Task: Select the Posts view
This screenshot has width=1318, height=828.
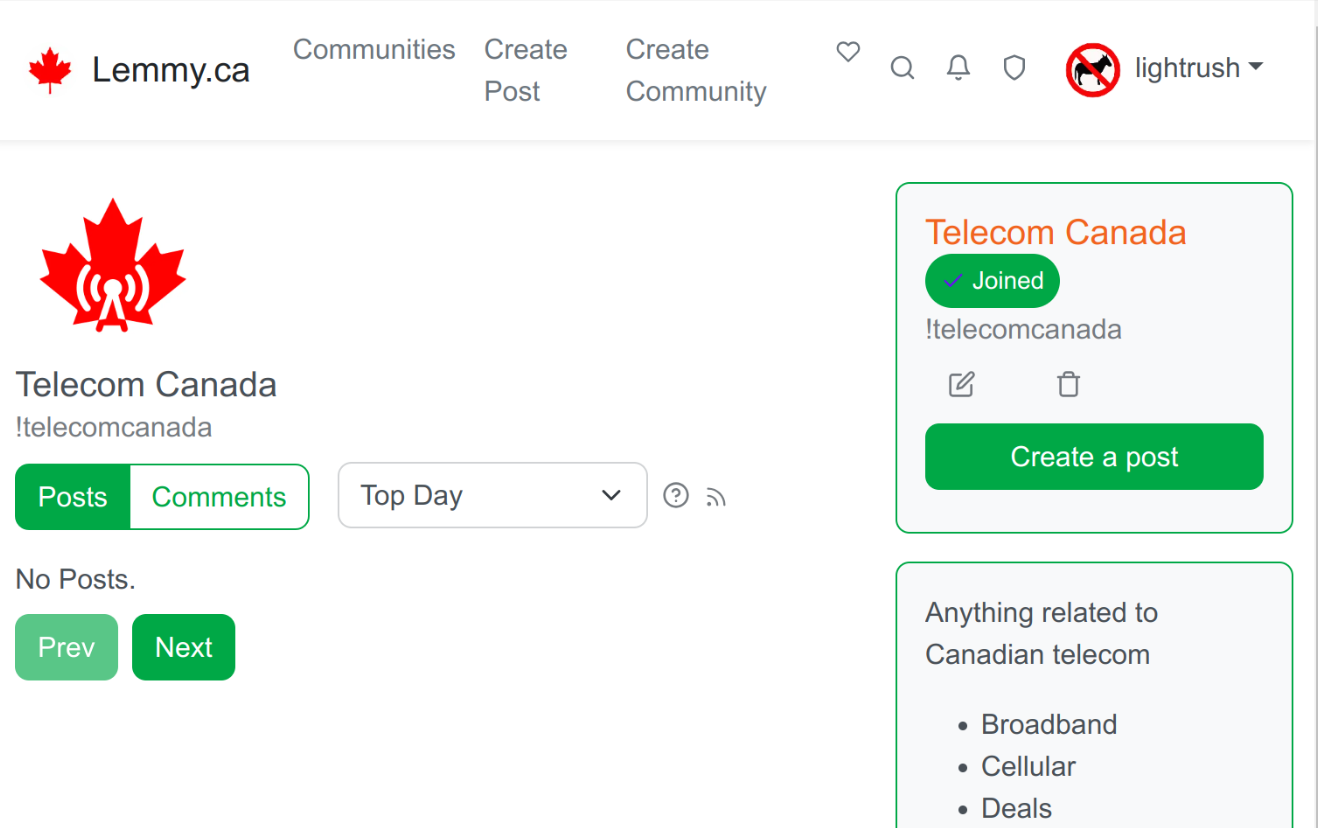Action: tap(72, 496)
